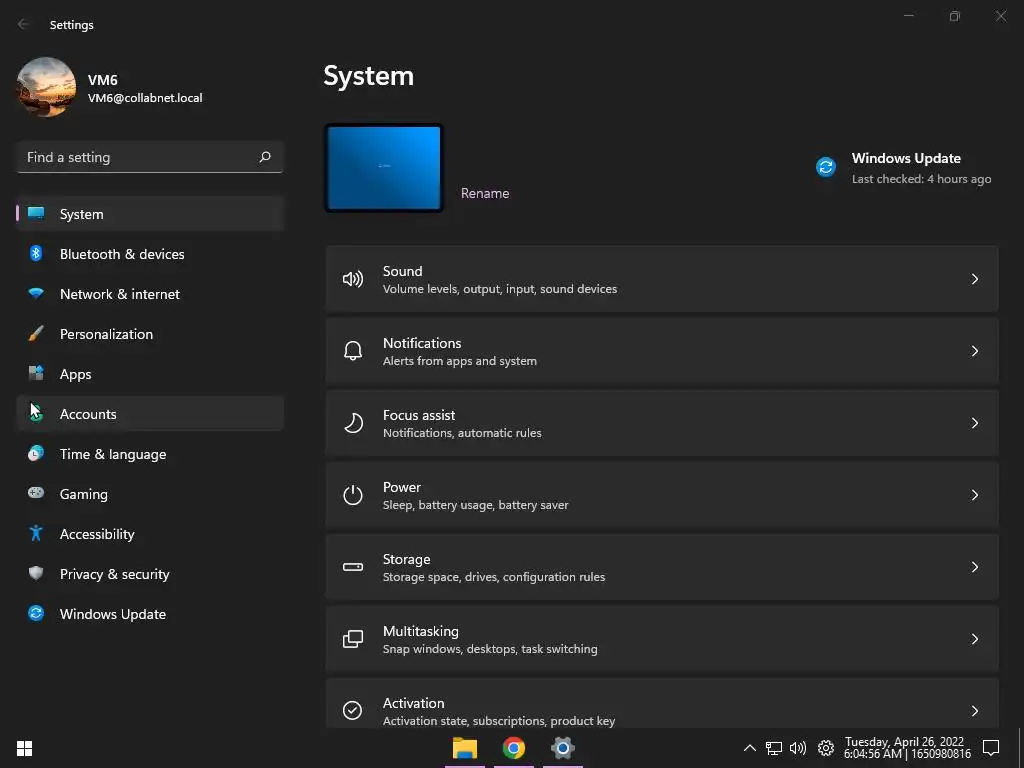The height and width of the screenshot is (768, 1024).
Task: Go back using the back arrow
Action: tap(23, 24)
